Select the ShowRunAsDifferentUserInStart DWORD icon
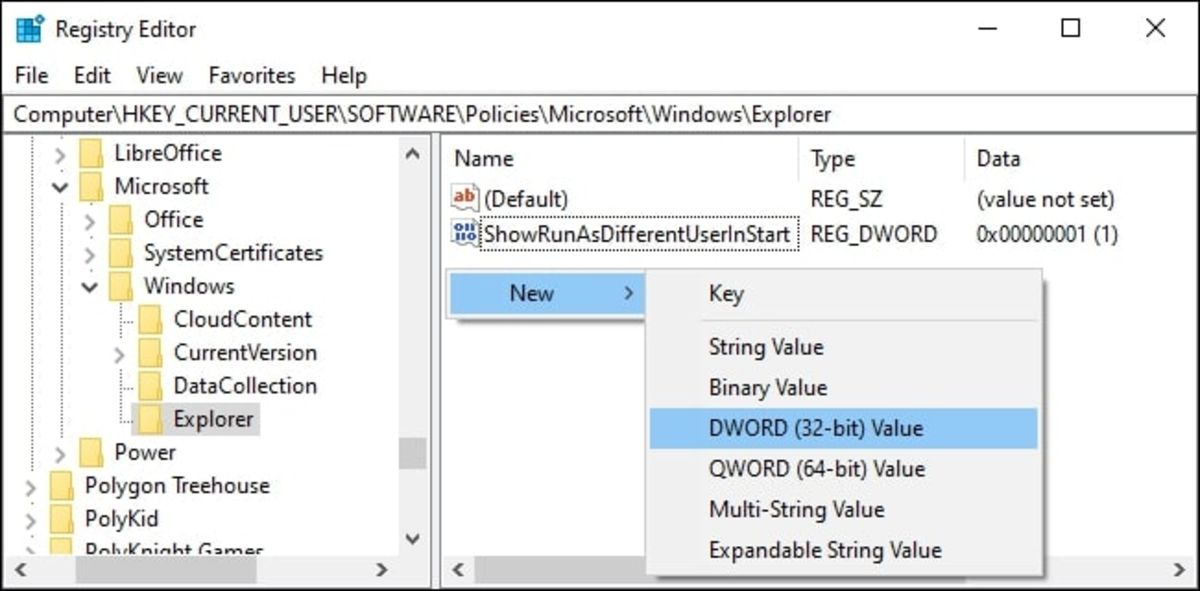This screenshot has width=1200, height=591. 465,234
